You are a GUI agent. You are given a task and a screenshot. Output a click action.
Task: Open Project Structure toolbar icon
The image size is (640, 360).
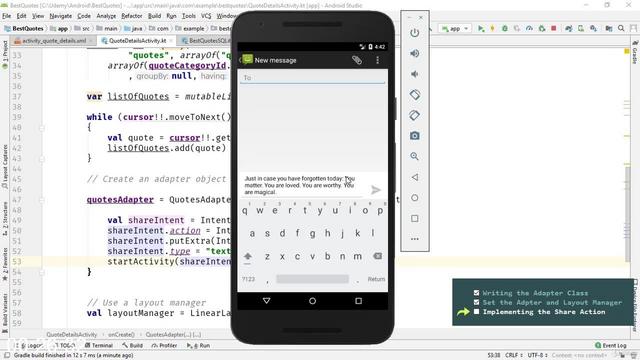[x=609, y=28]
